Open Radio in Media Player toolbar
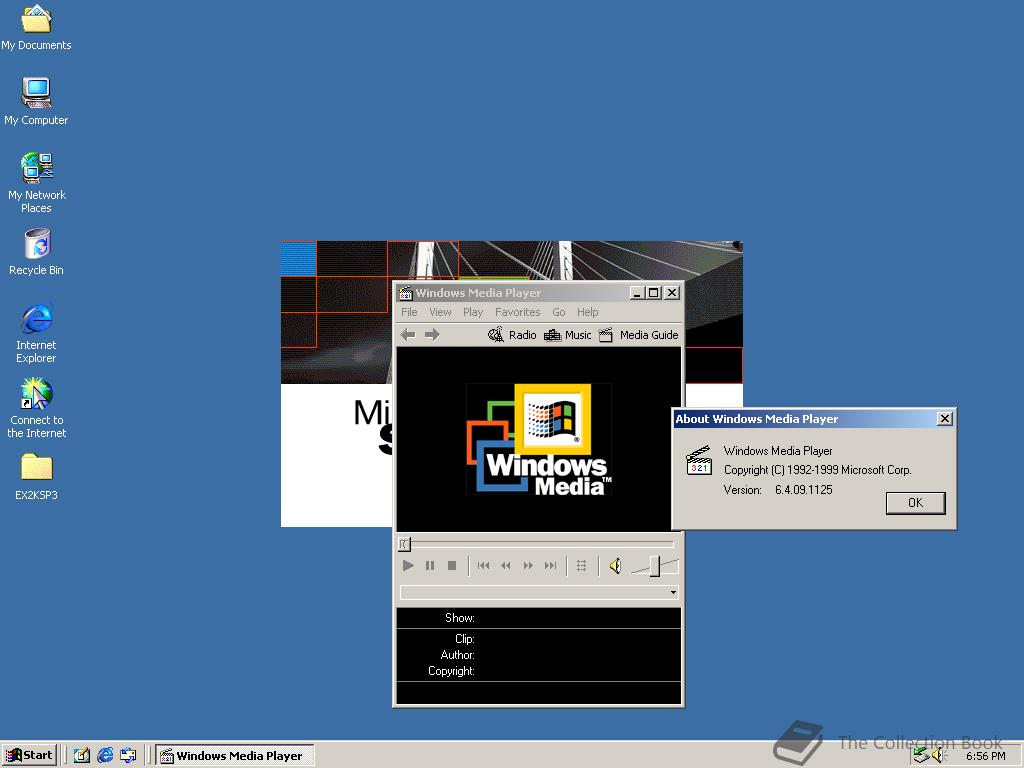Image resolution: width=1024 pixels, height=768 pixels. (x=513, y=335)
